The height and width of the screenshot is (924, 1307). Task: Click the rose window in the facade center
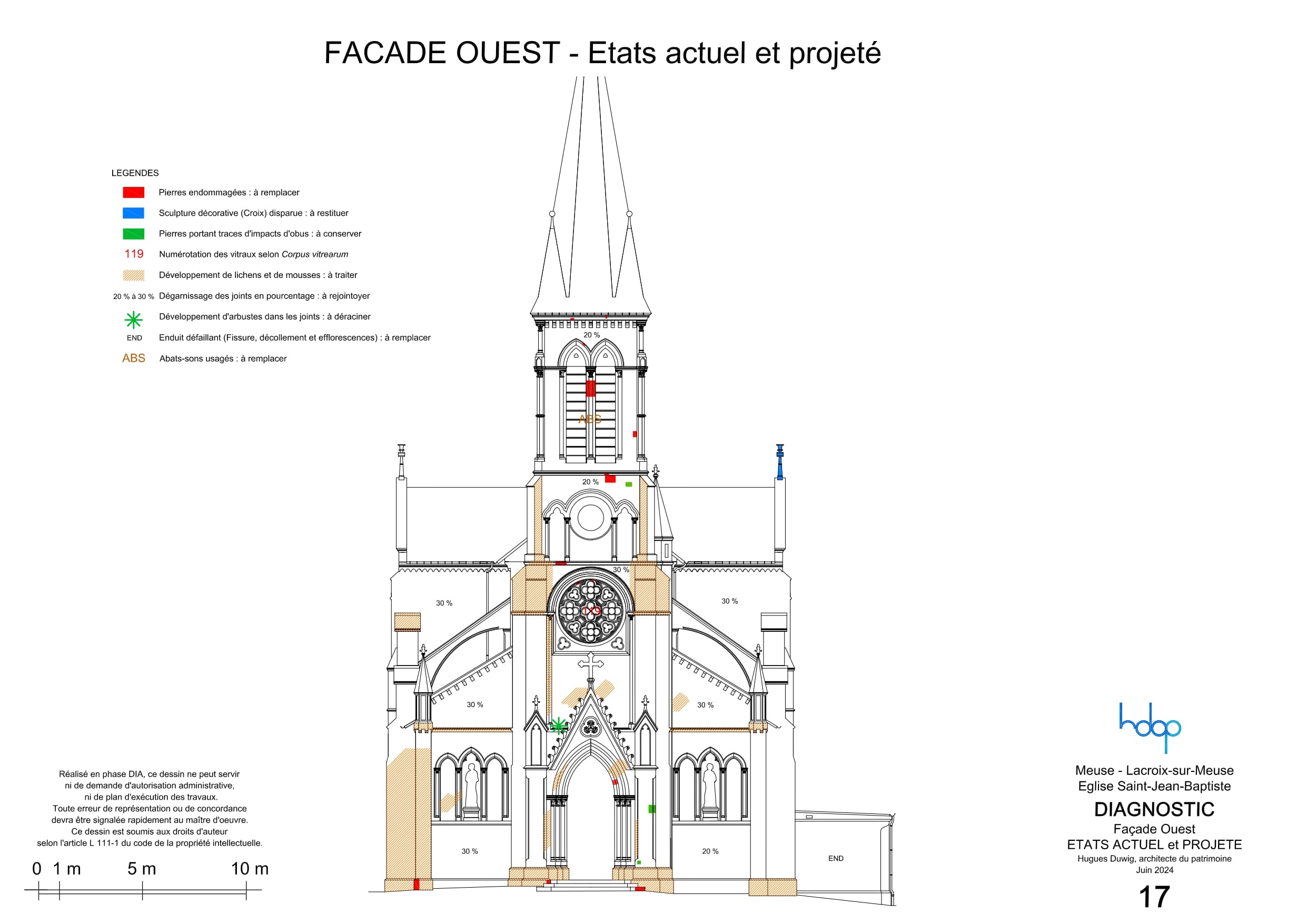[590, 612]
